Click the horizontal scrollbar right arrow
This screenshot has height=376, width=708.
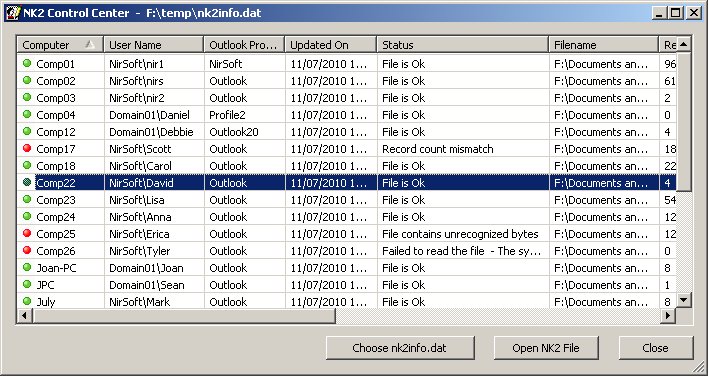pos(668,316)
